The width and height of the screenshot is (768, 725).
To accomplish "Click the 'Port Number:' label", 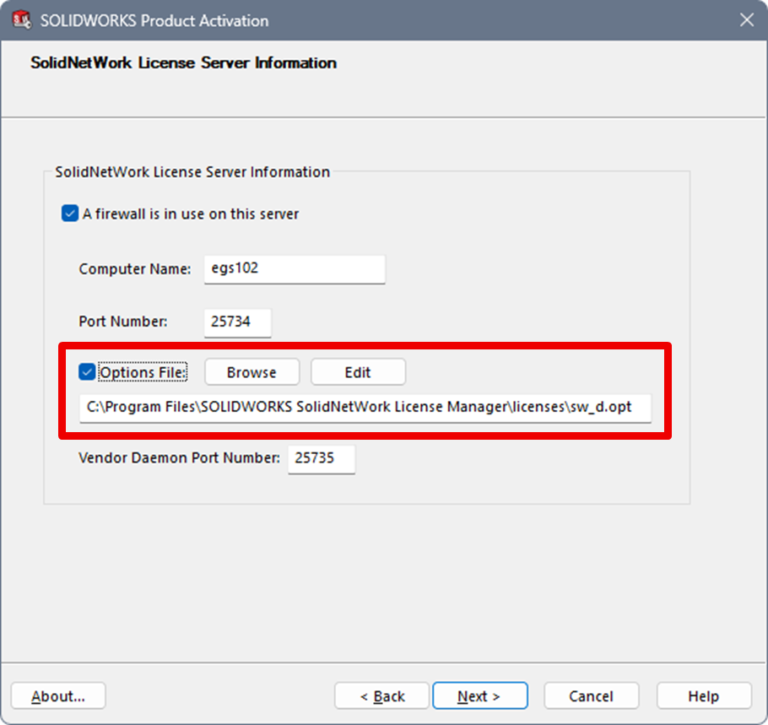I will (123, 321).
